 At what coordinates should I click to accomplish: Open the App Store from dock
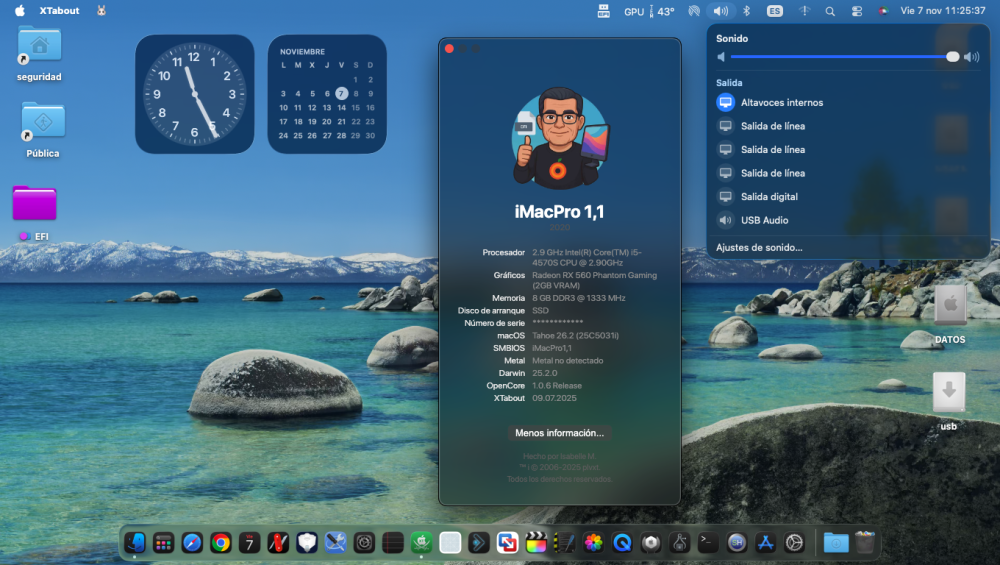pos(765,543)
